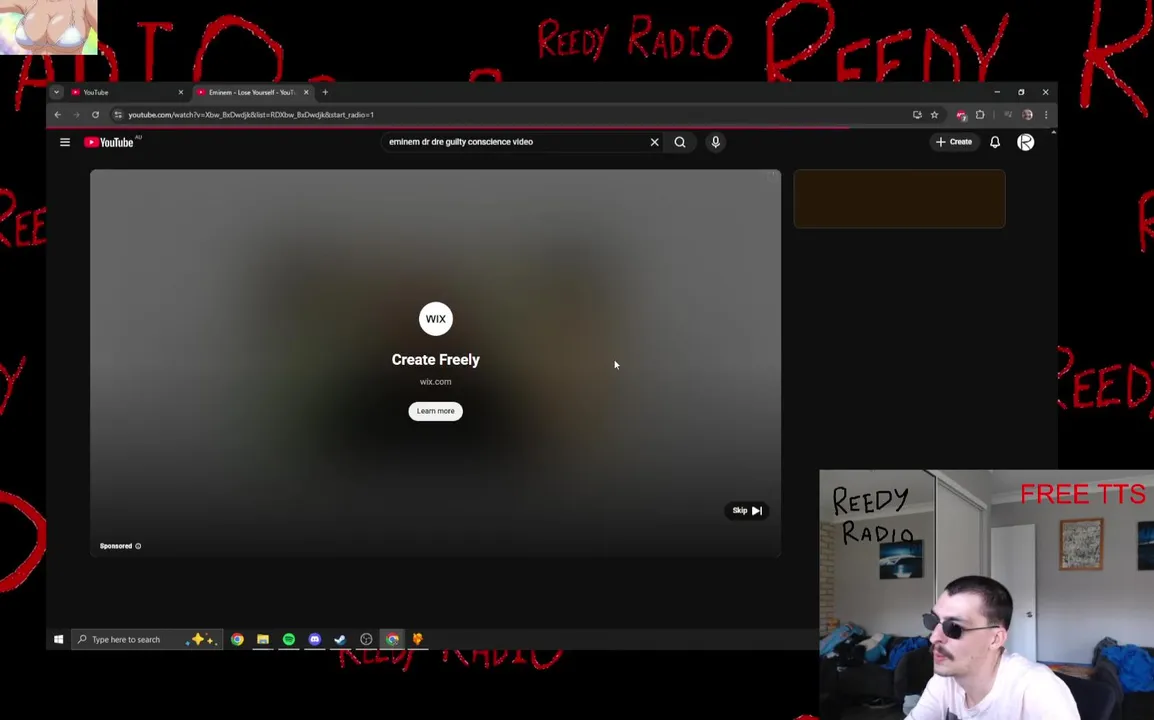Open a new browser tab
This screenshot has height=720, width=1154.
pyautogui.click(x=325, y=92)
